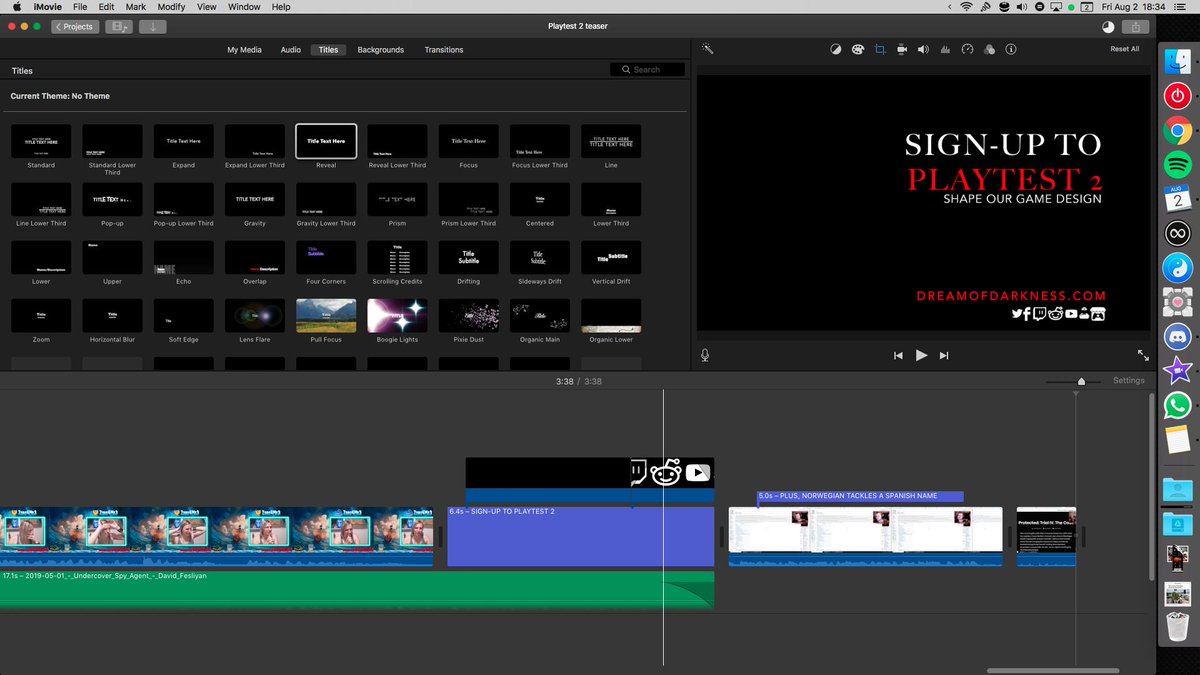1200x675 pixels.
Task: Open timeline Settings popover
Action: (x=1129, y=381)
